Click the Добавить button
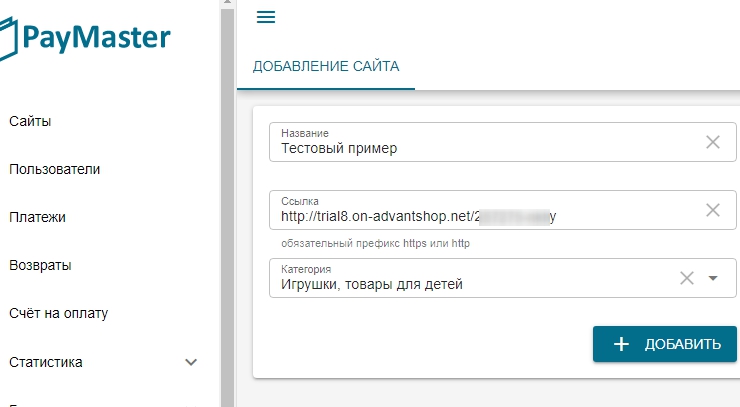The image size is (740, 407). coord(664,344)
